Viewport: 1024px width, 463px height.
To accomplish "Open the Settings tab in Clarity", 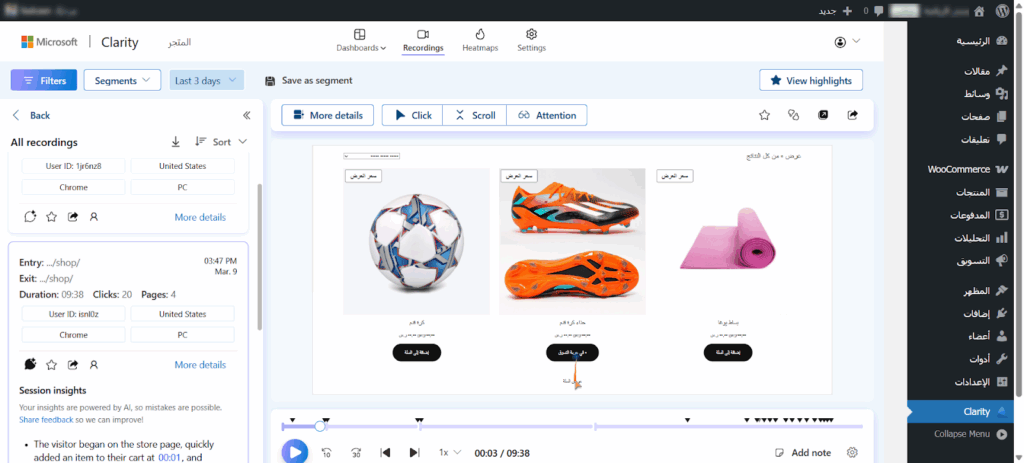I will click(x=531, y=40).
